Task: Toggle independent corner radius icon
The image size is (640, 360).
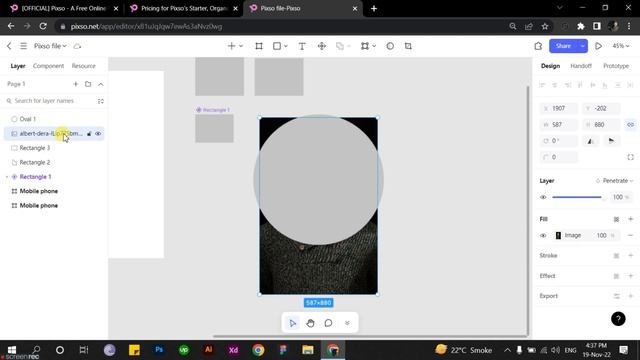Action: (631, 157)
